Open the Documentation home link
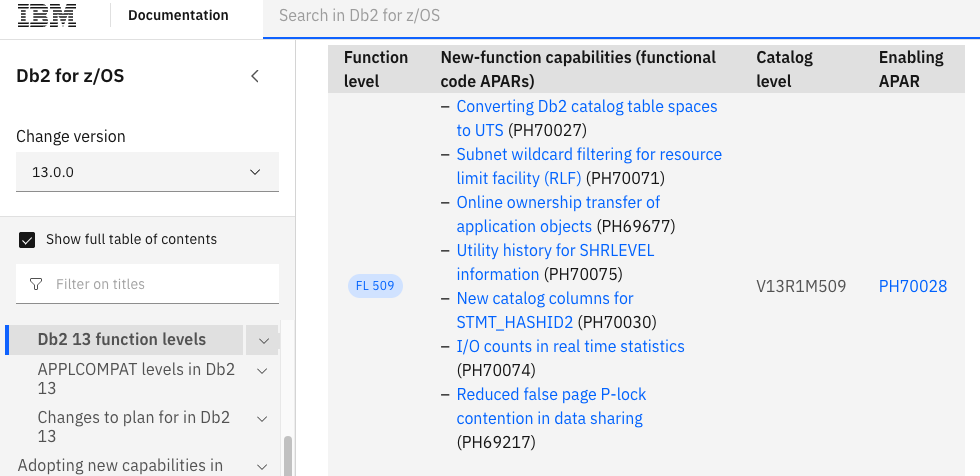 coord(178,16)
